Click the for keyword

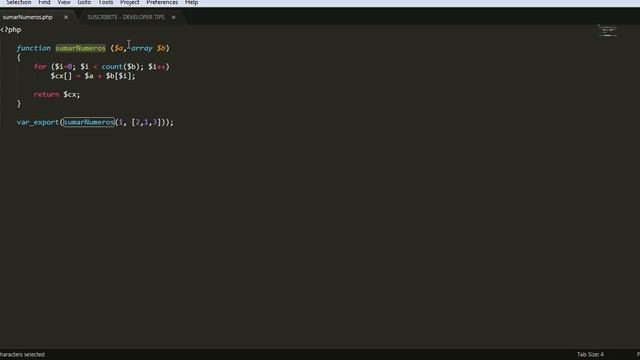pos(40,67)
